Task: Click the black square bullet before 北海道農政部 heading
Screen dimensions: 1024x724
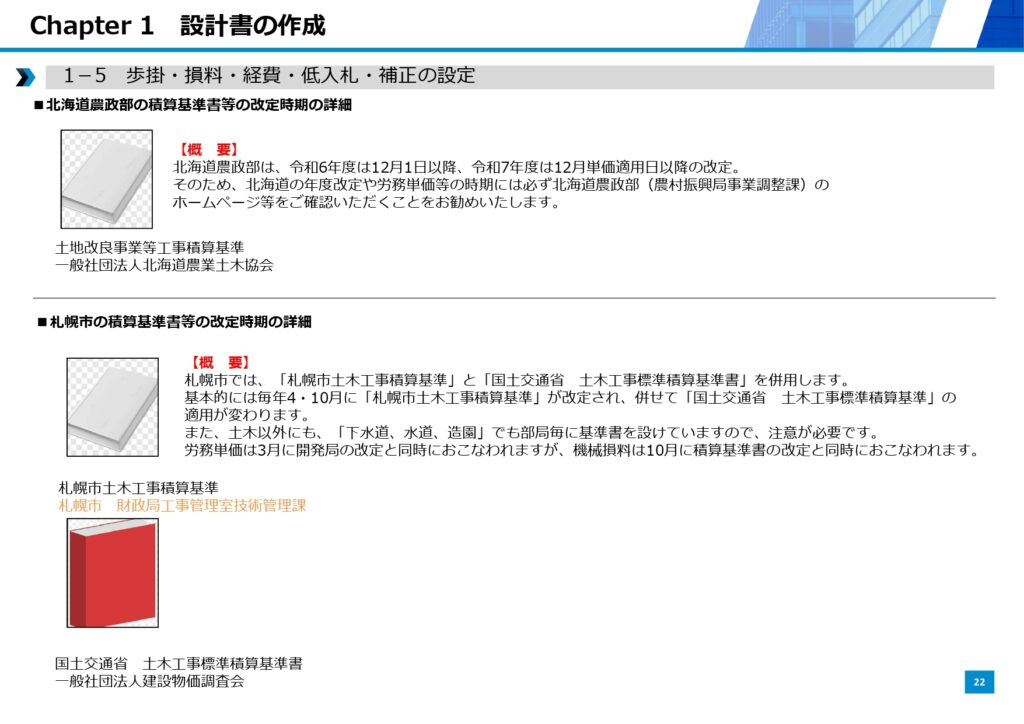Action: click(39, 104)
